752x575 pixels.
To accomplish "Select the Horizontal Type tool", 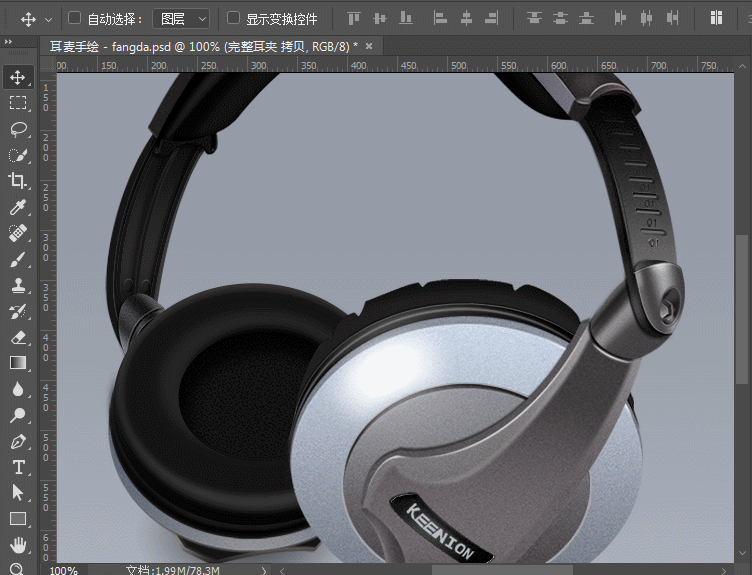I will (18, 467).
